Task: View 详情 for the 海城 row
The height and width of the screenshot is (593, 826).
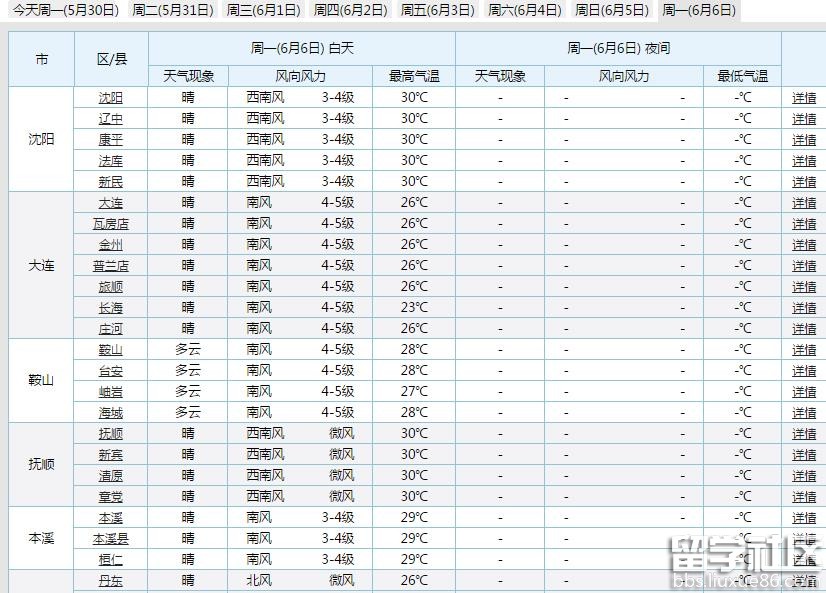Action: pos(804,413)
